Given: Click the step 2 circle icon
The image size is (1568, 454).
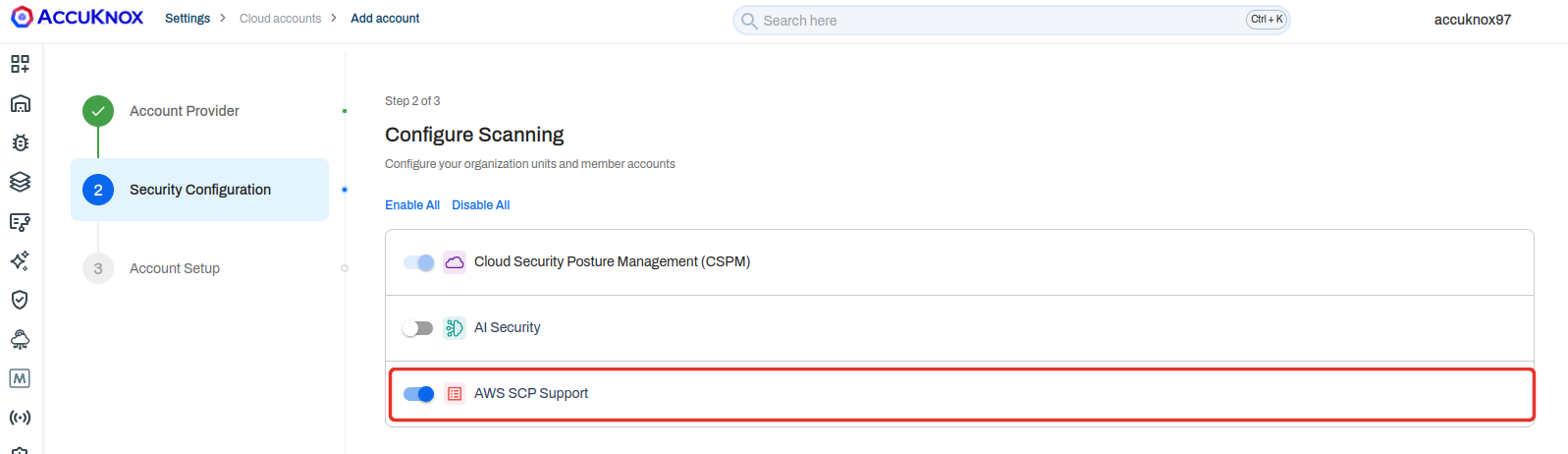Looking at the screenshot, I should pyautogui.click(x=98, y=190).
